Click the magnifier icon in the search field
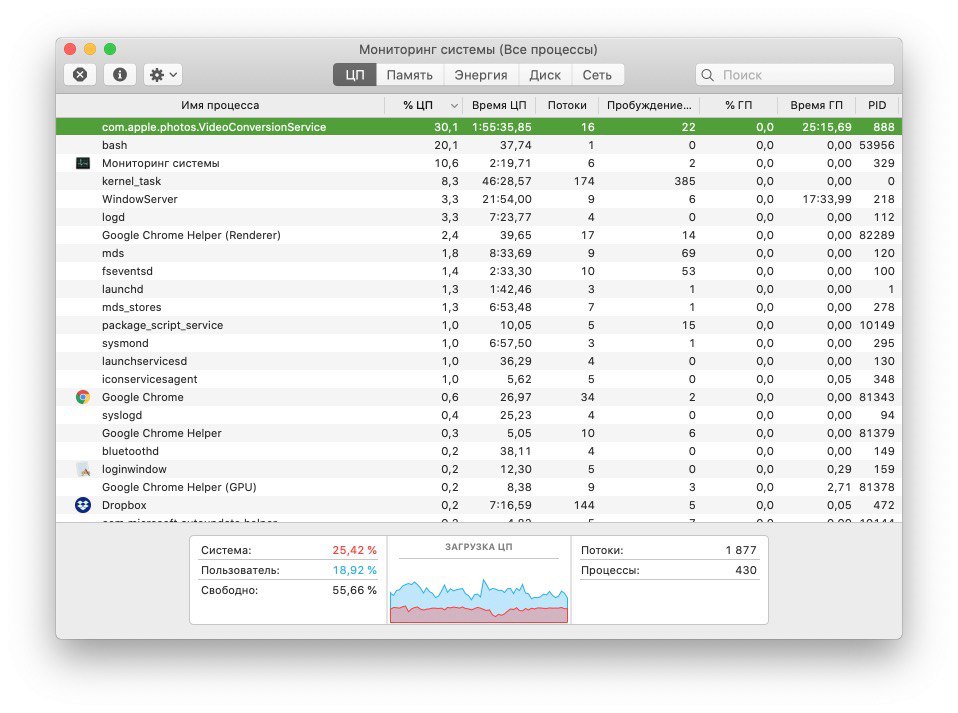The image size is (958, 713). (x=708, y=75)
